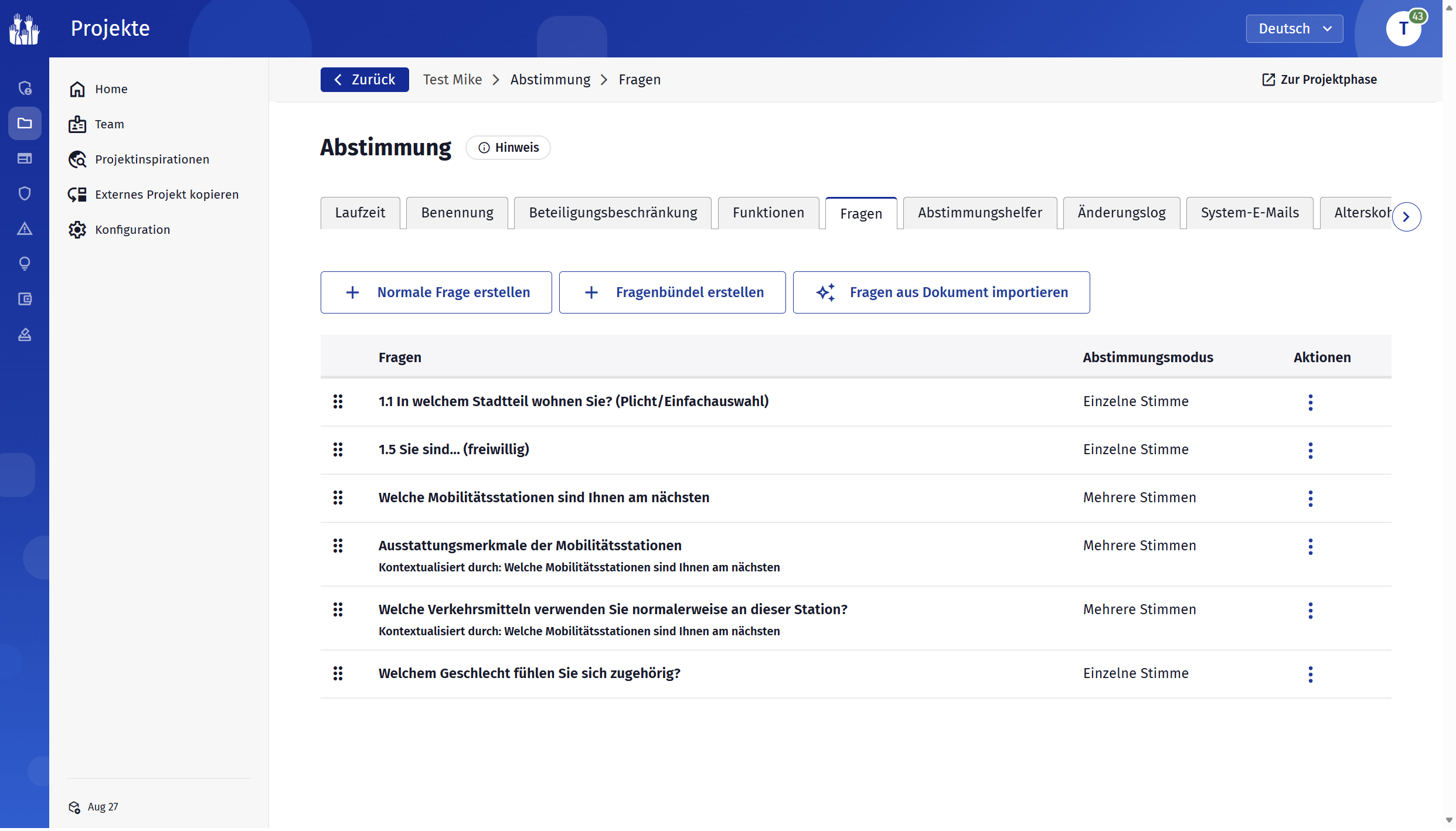
Task: Switch to the Laufzeit tab
Action: [360, 213]
